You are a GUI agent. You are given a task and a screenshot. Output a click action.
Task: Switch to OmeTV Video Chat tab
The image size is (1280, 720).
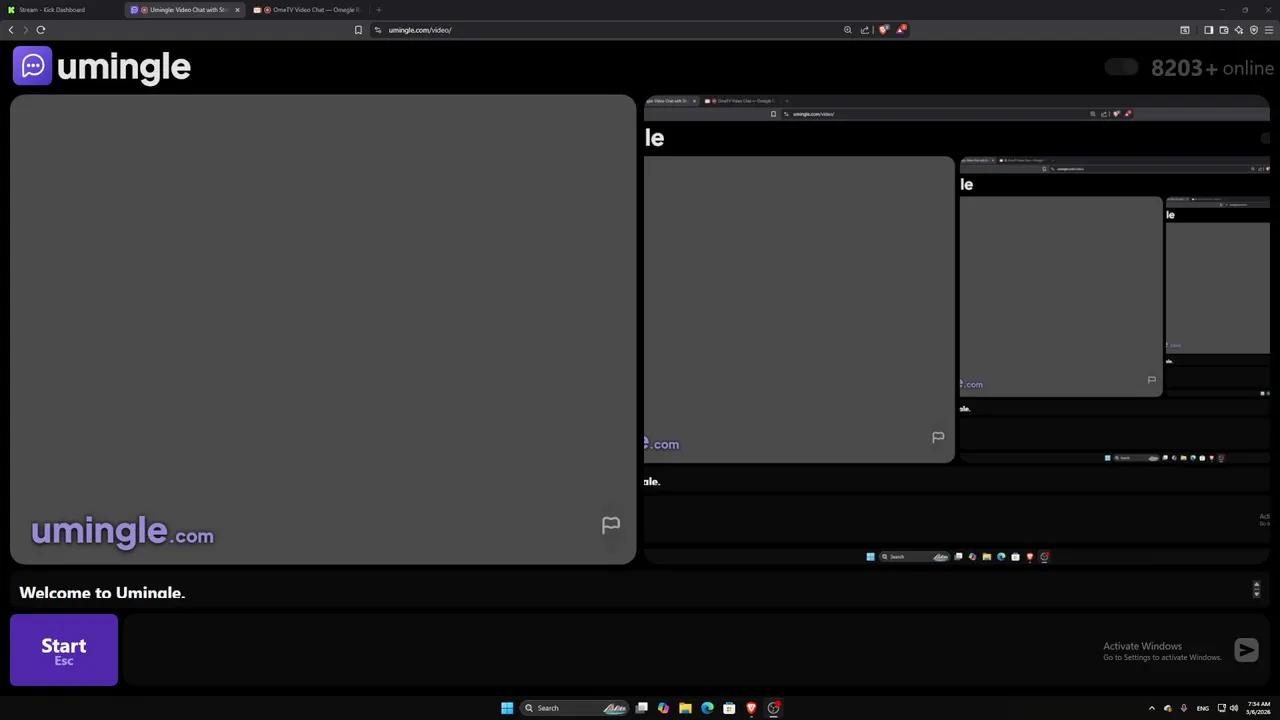pyautogui.click(x=308, y=10)
